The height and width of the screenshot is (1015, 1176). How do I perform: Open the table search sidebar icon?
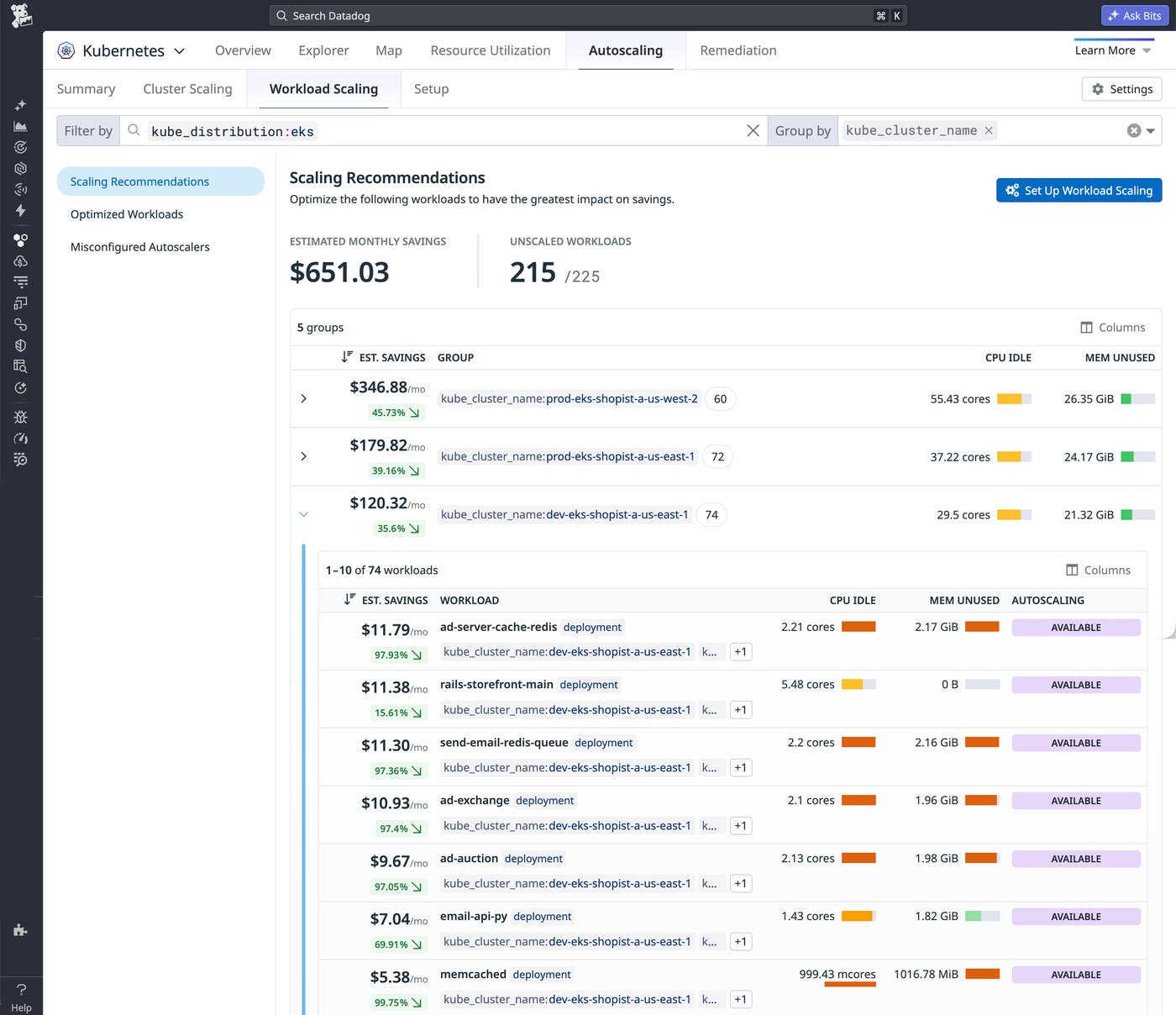click(x=21, y=366)
